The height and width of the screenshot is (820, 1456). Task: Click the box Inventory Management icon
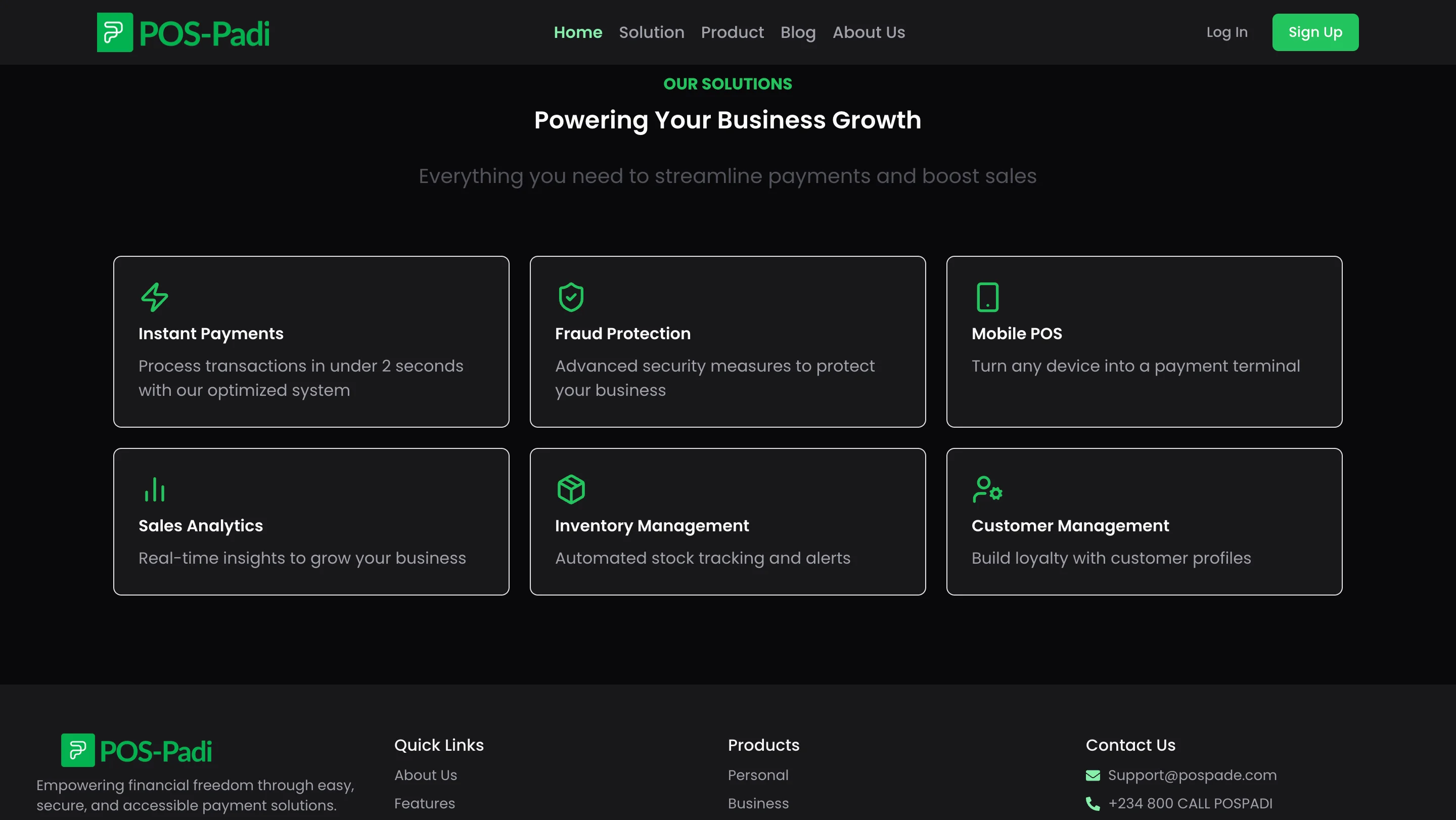[571, 489]
